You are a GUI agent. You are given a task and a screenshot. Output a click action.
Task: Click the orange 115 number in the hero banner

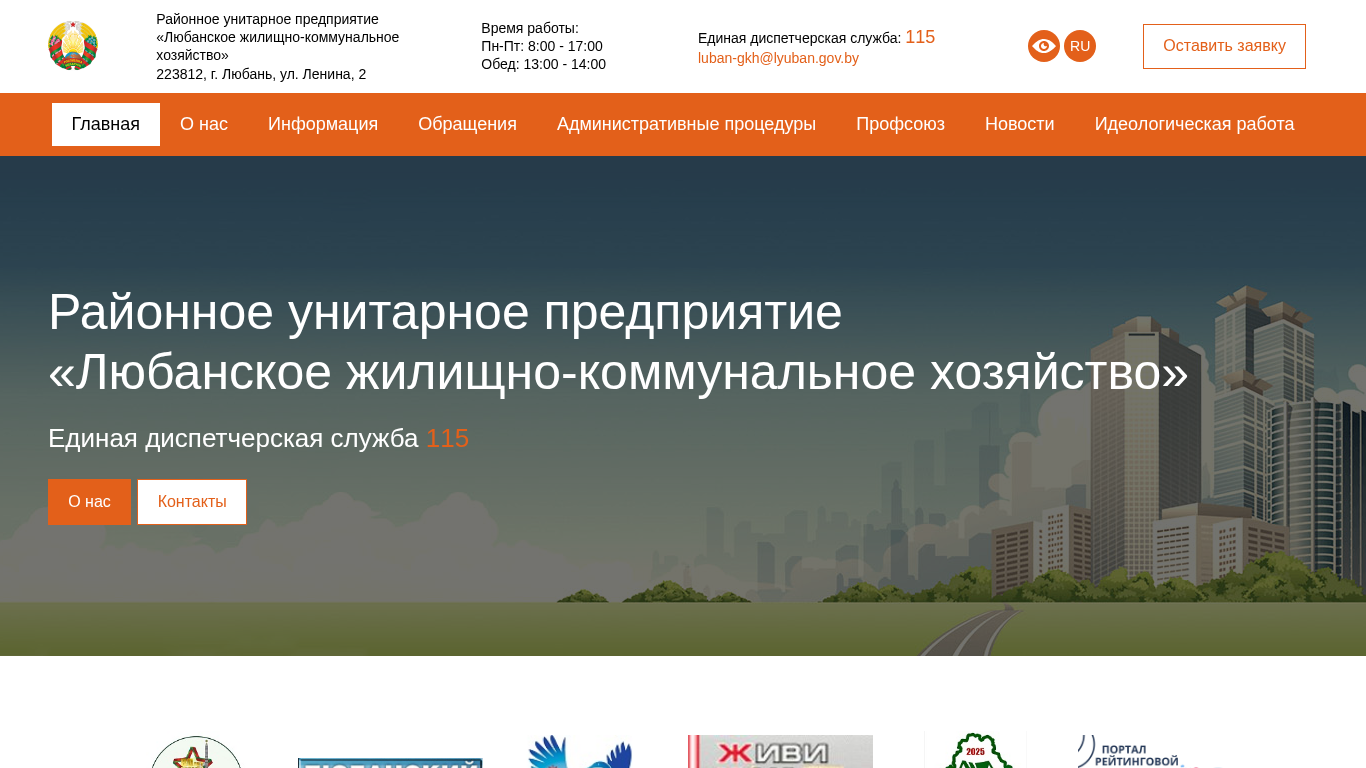447,438
